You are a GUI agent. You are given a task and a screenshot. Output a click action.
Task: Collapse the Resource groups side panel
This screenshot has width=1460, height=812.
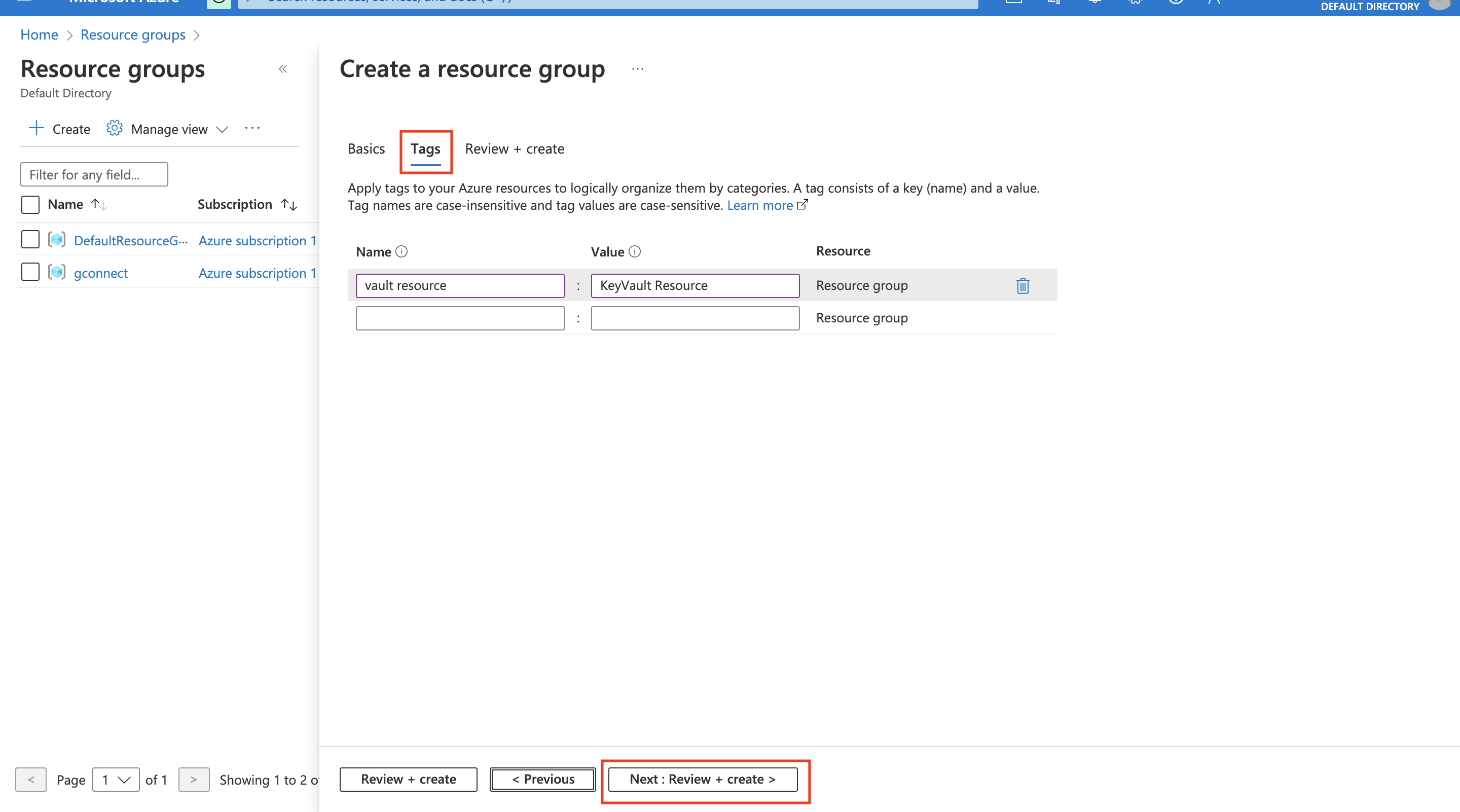(x=283, y=69)
